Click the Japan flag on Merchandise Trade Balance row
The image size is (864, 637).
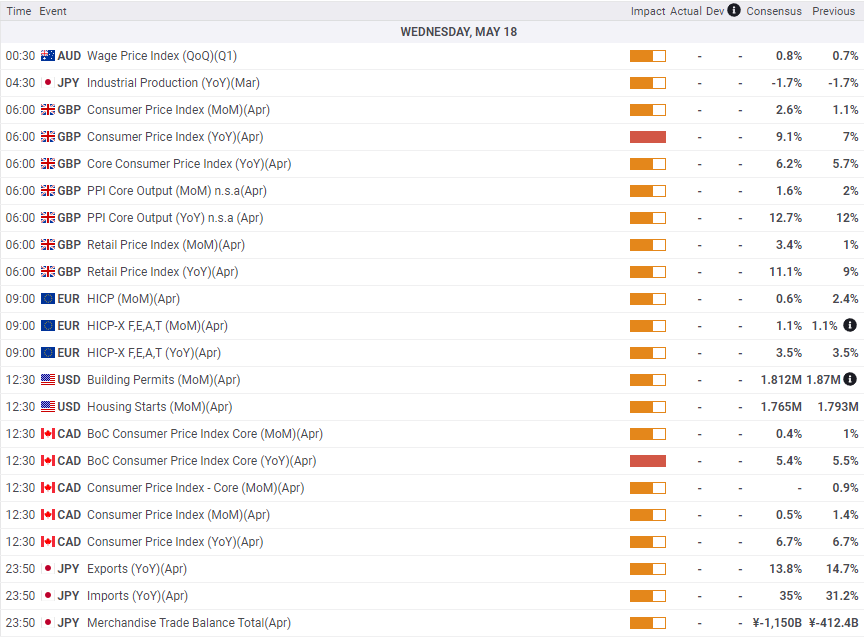[48, 623]
